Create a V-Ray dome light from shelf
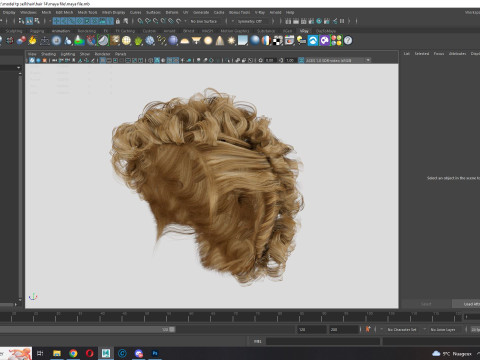This screenshot has width=480, height=360. point(184,41)
